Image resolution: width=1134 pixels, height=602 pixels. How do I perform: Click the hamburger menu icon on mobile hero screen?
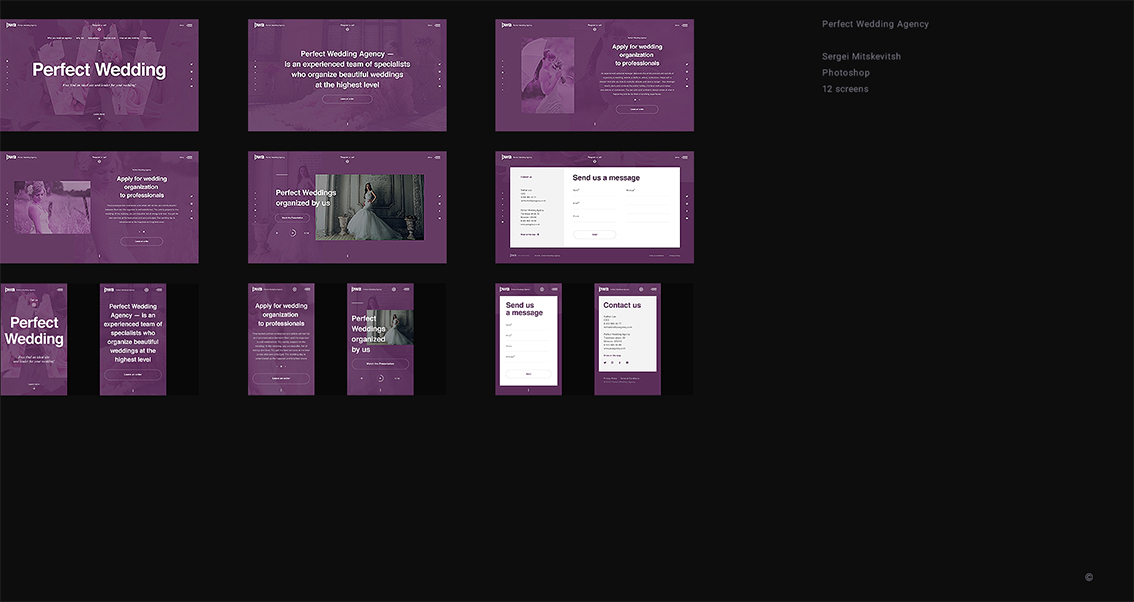pos(60,289)
